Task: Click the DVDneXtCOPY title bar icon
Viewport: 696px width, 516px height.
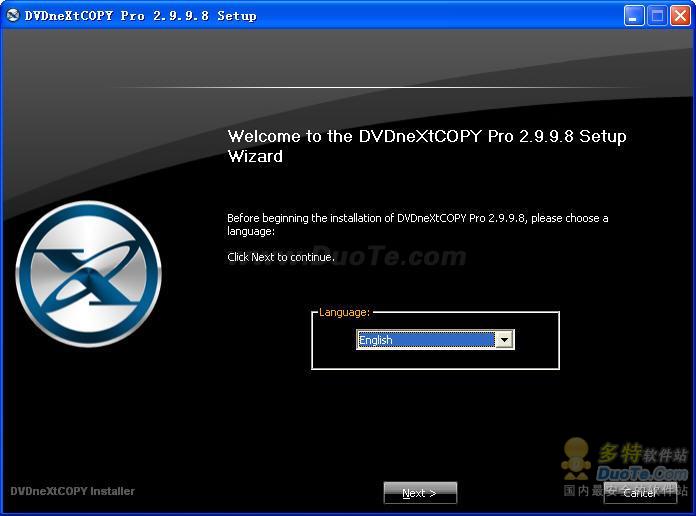Action: click(13, 16)
